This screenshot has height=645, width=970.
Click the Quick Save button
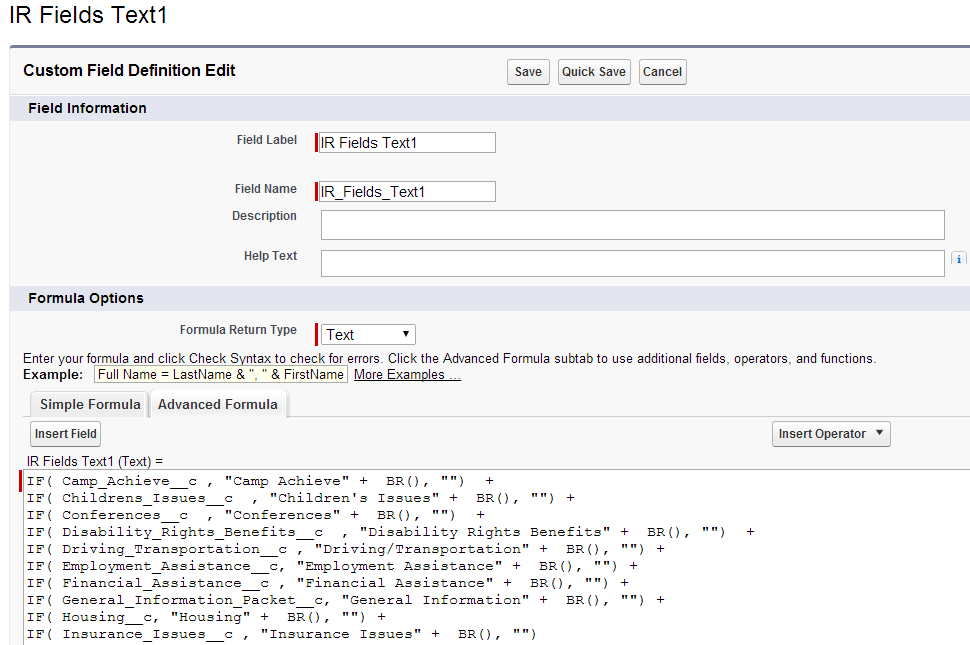pos(593,71)
